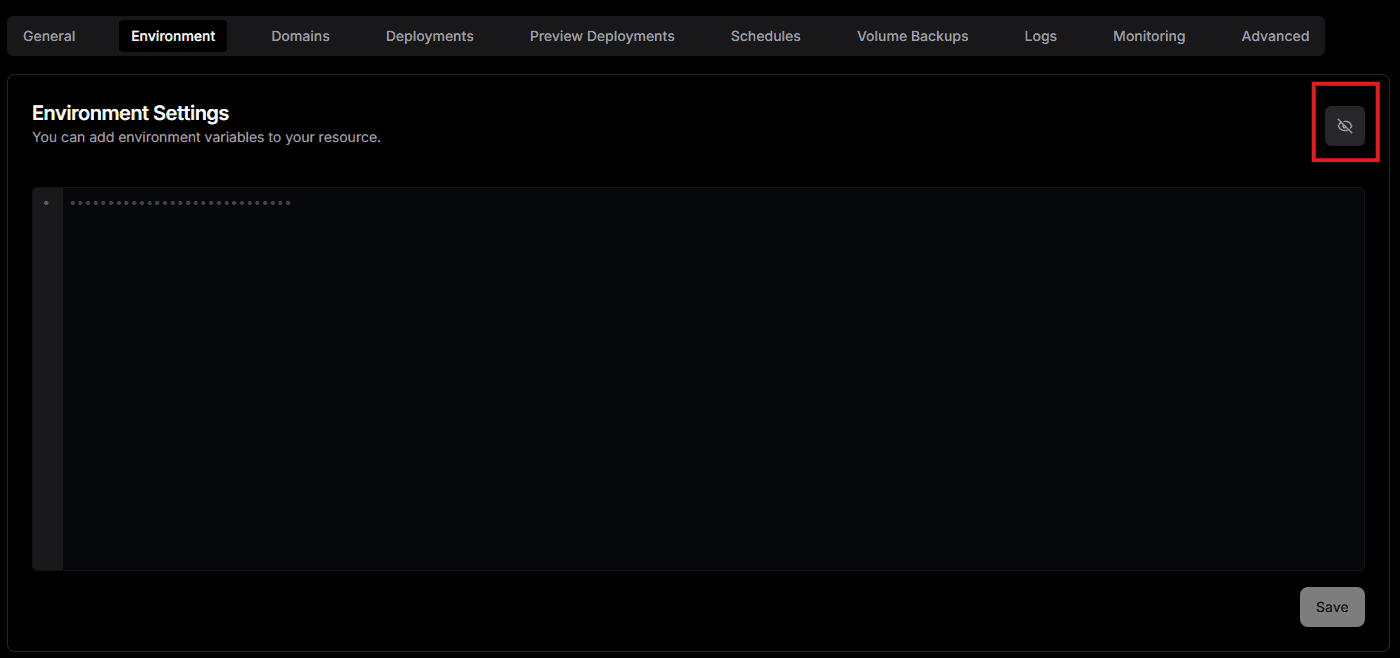Click the environment variables description text
The image size is (1400, 658).
pos(206,137)
